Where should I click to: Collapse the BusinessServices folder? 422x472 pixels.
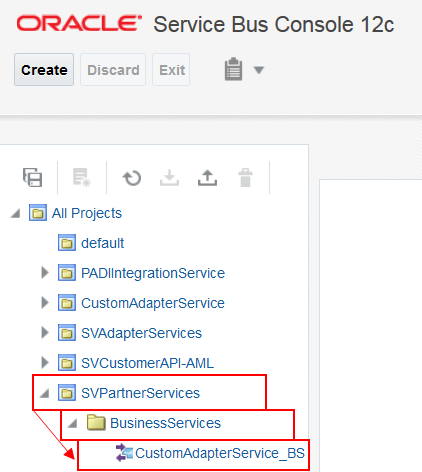[x=72, y=423]
